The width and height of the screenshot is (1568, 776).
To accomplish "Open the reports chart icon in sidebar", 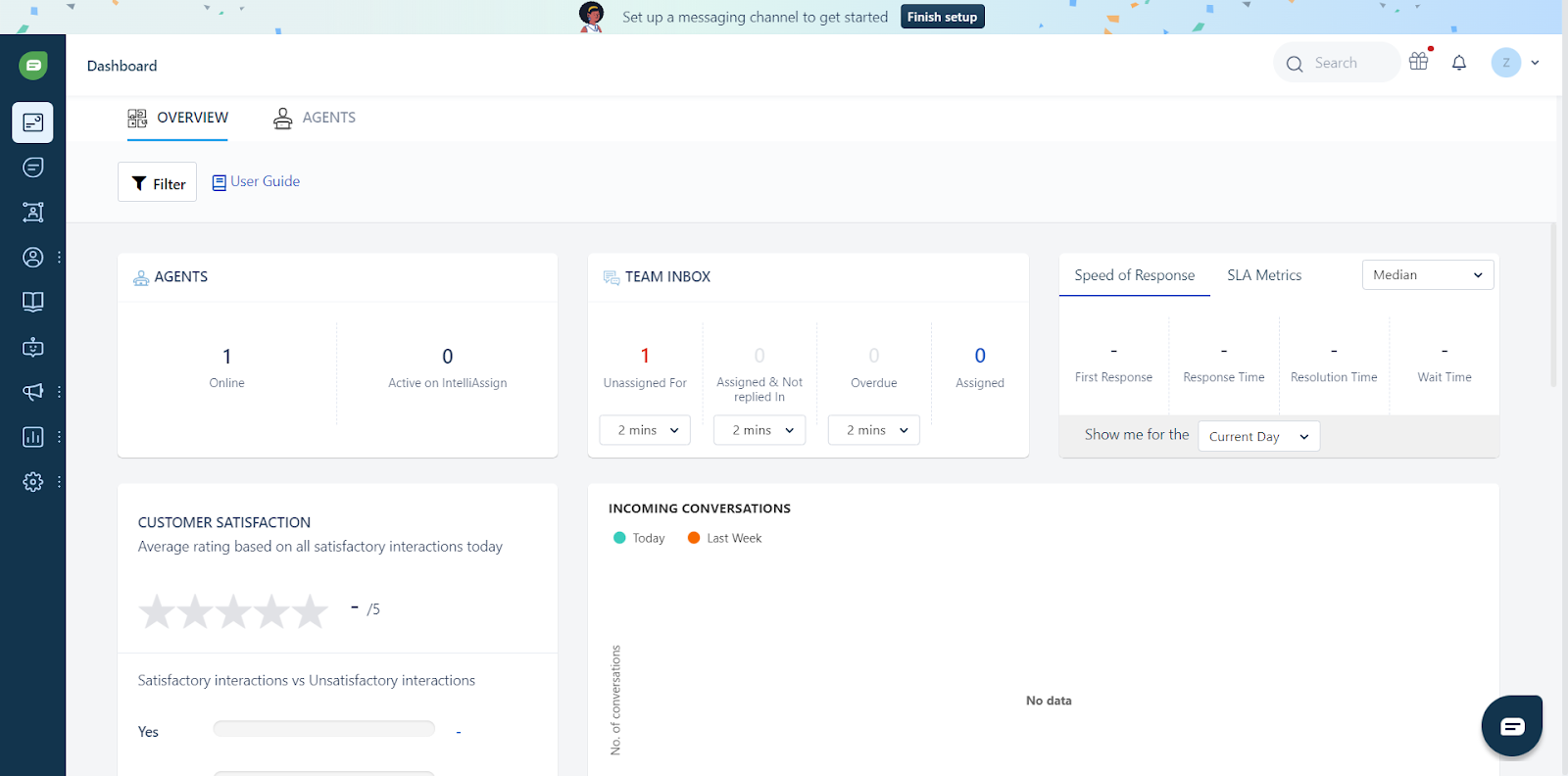I will coord(32,437).
